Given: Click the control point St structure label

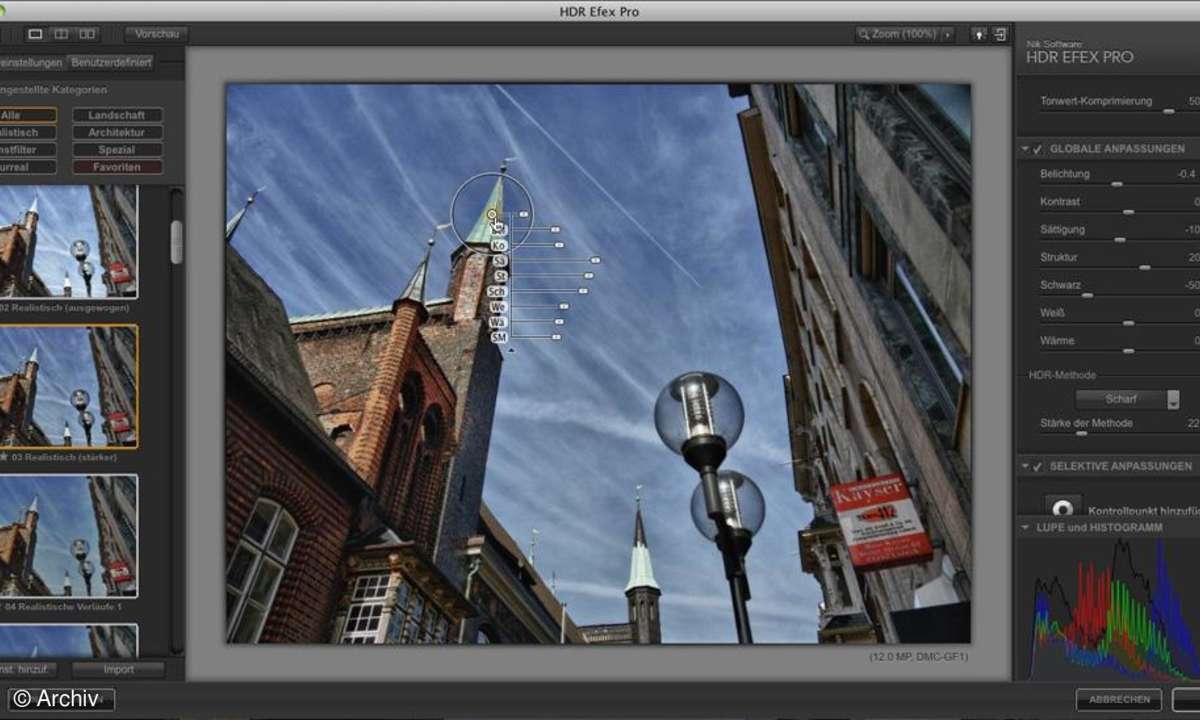Looking at the screenshot, I should point(499,275).
